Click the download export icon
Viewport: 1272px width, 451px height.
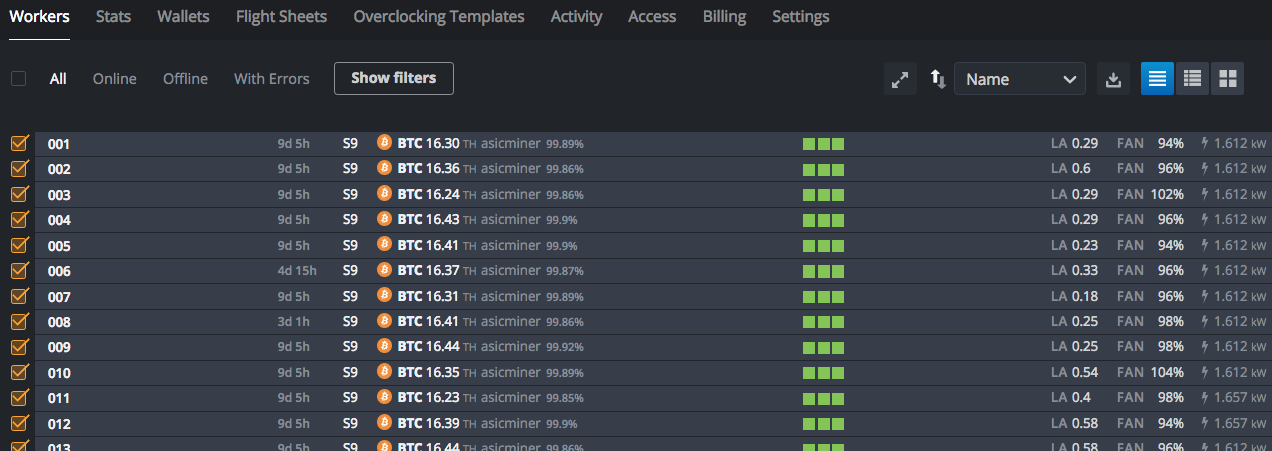pyautogui.click(x=1113, y=79)
